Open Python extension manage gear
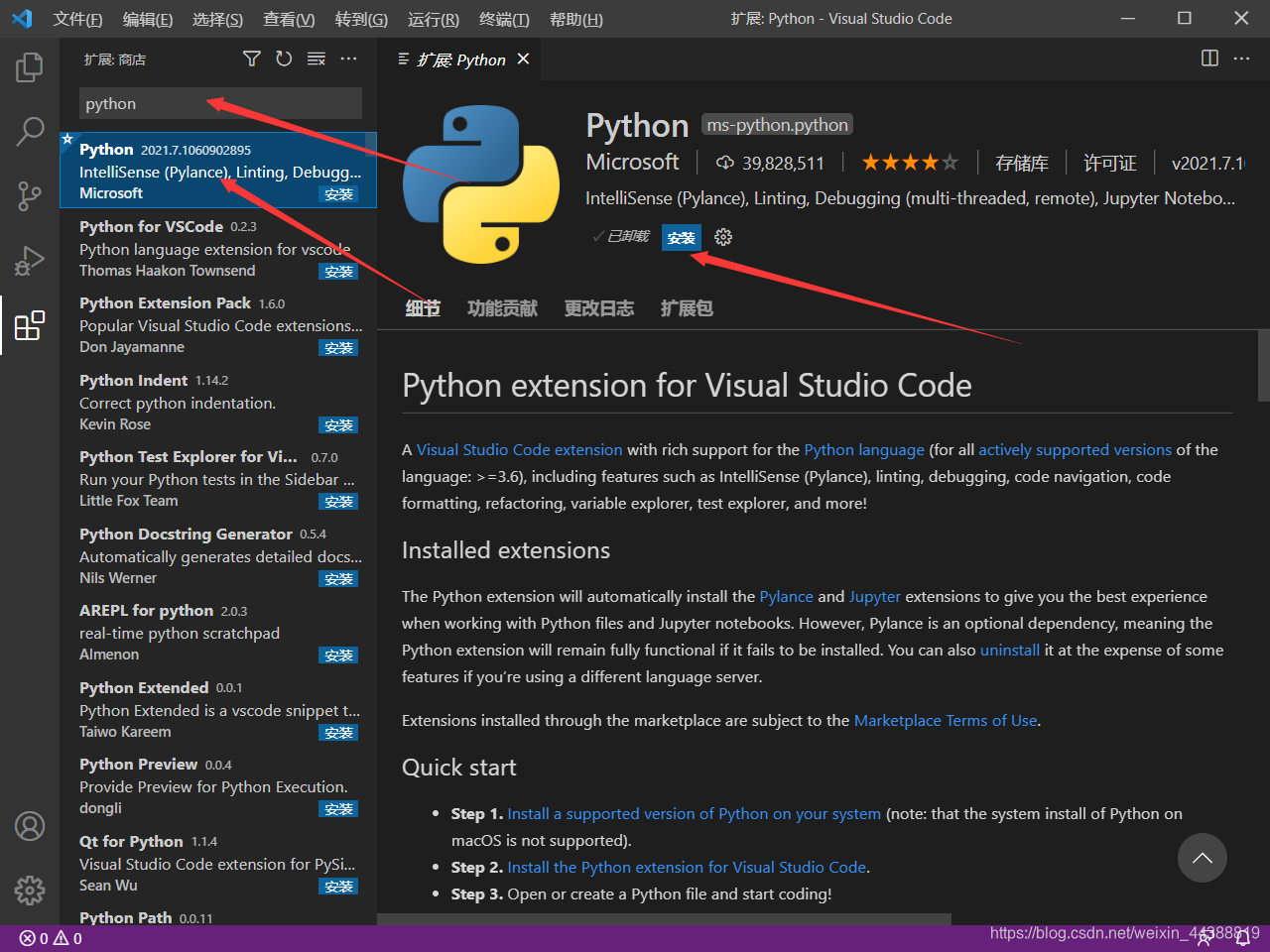The height and width of the screenshot is (952, 1270). pos(723,237)
